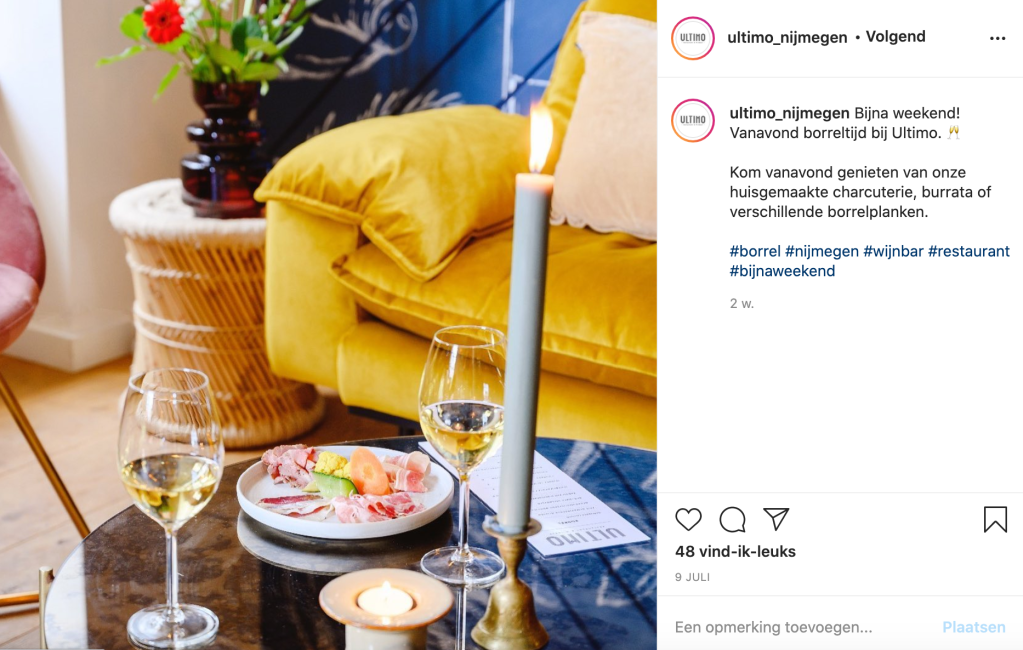Click the post photo with candle and wine
Image resolution: width=1023 pixels, height=650 pixels.
[x=328, y=325]
